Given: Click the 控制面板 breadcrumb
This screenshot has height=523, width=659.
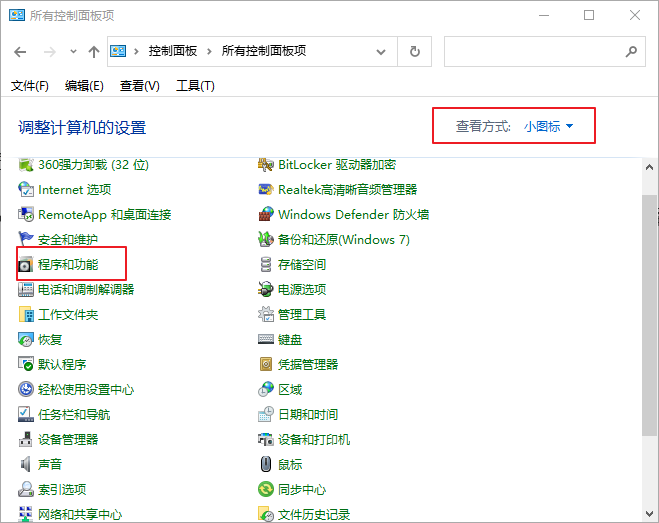Looking at the screenshot, I should click(173, 51).
